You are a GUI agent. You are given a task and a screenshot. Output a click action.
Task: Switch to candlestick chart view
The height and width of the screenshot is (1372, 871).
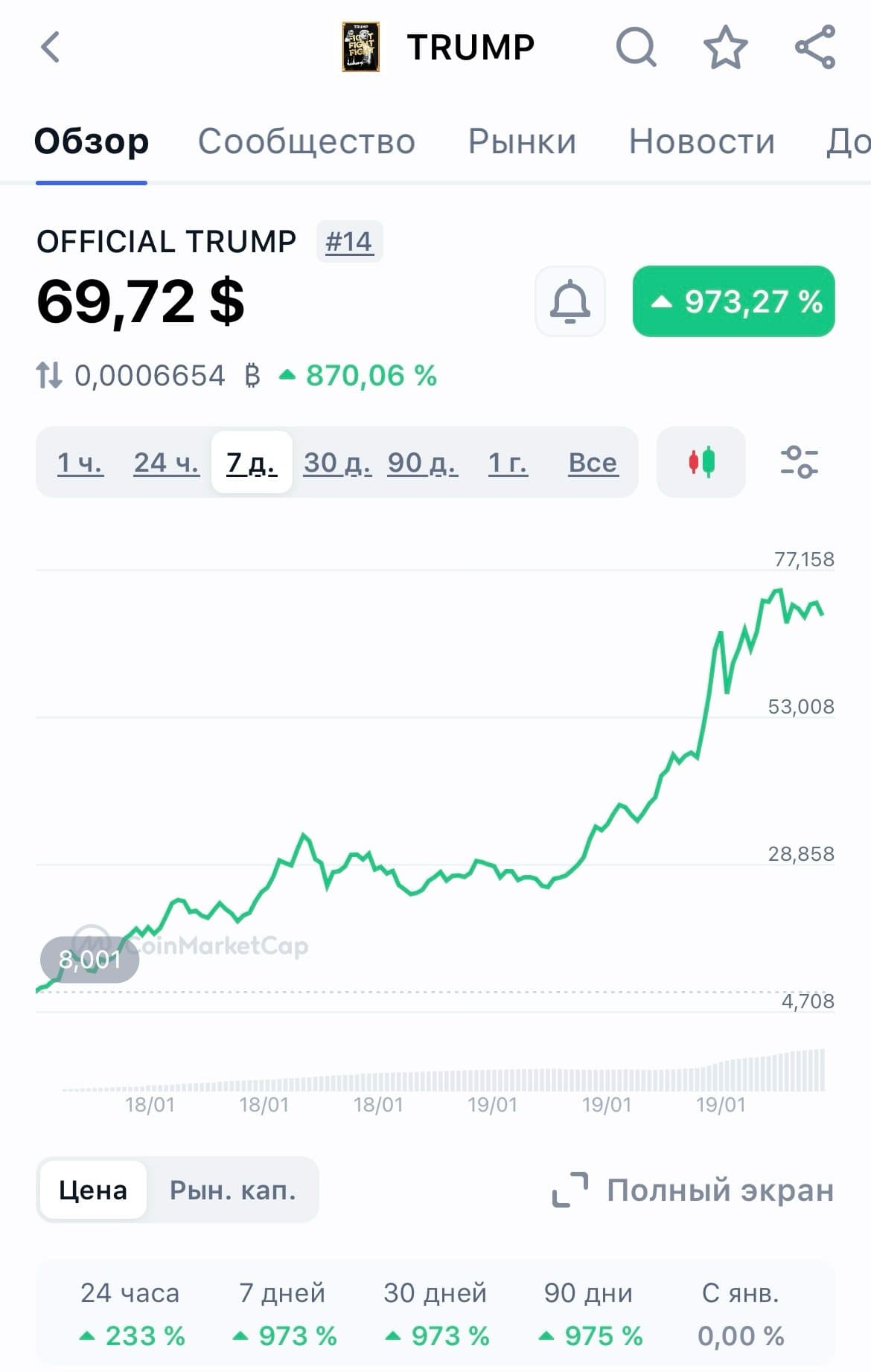click(x=701, y=462)
